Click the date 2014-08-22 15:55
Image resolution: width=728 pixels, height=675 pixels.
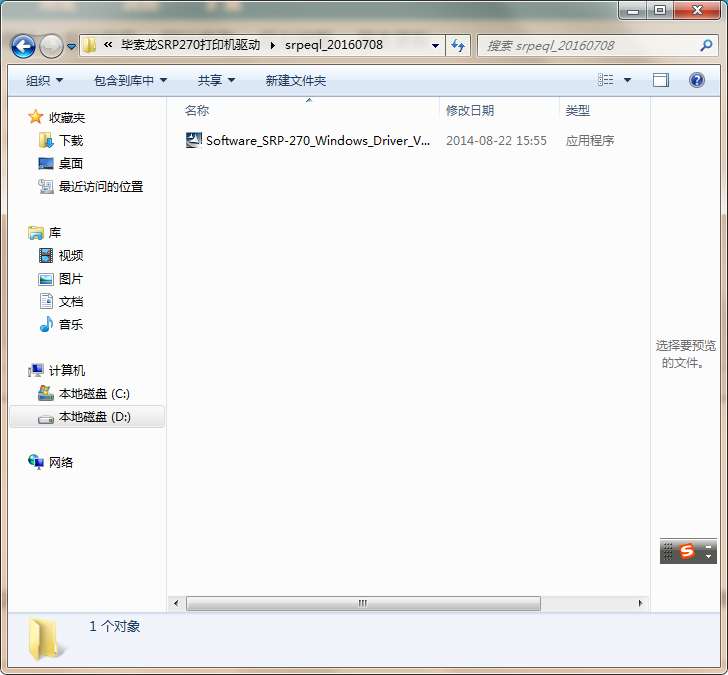point(496,141)
